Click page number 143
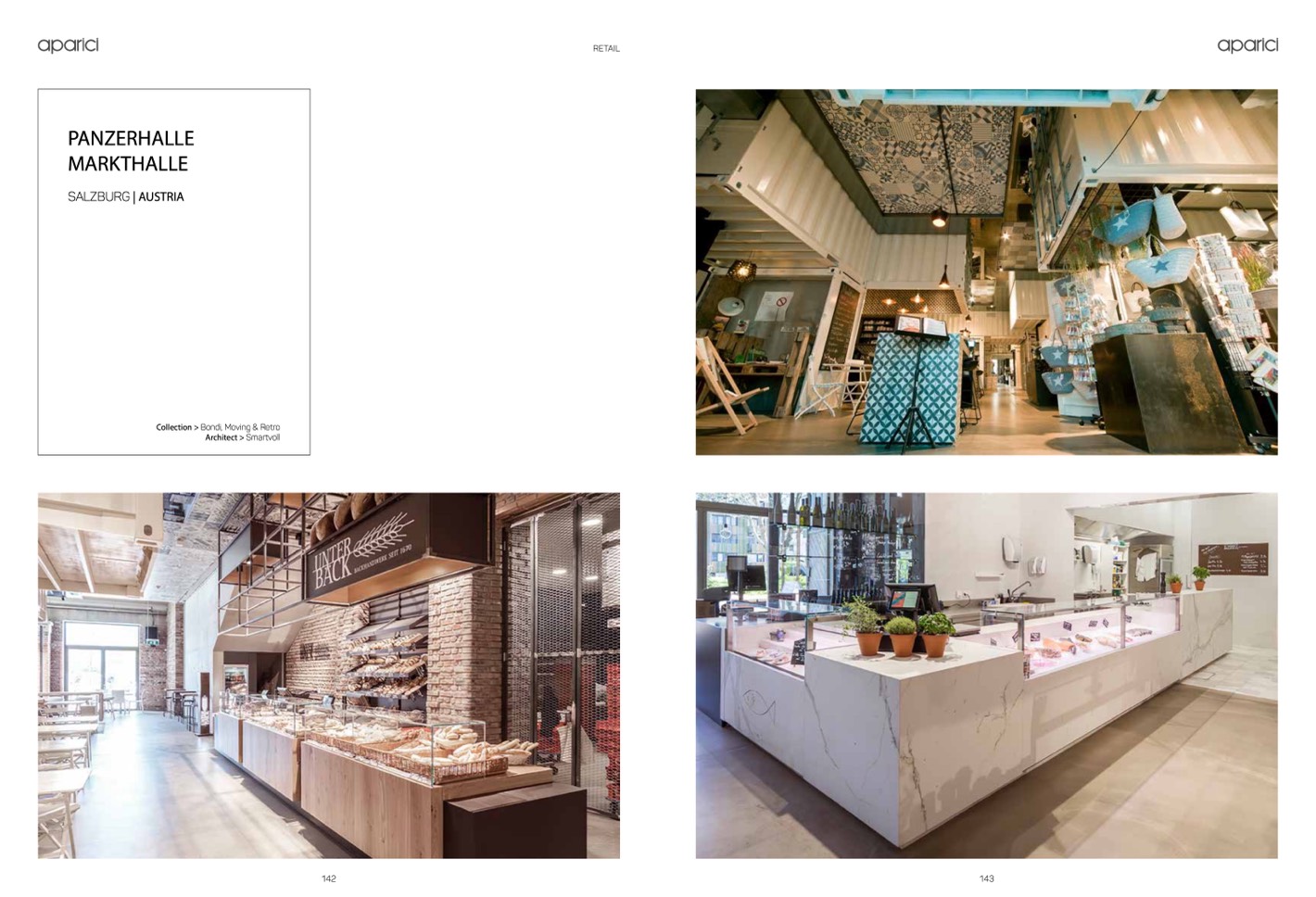The image size is (1316, 897). (x=986, y=878)
